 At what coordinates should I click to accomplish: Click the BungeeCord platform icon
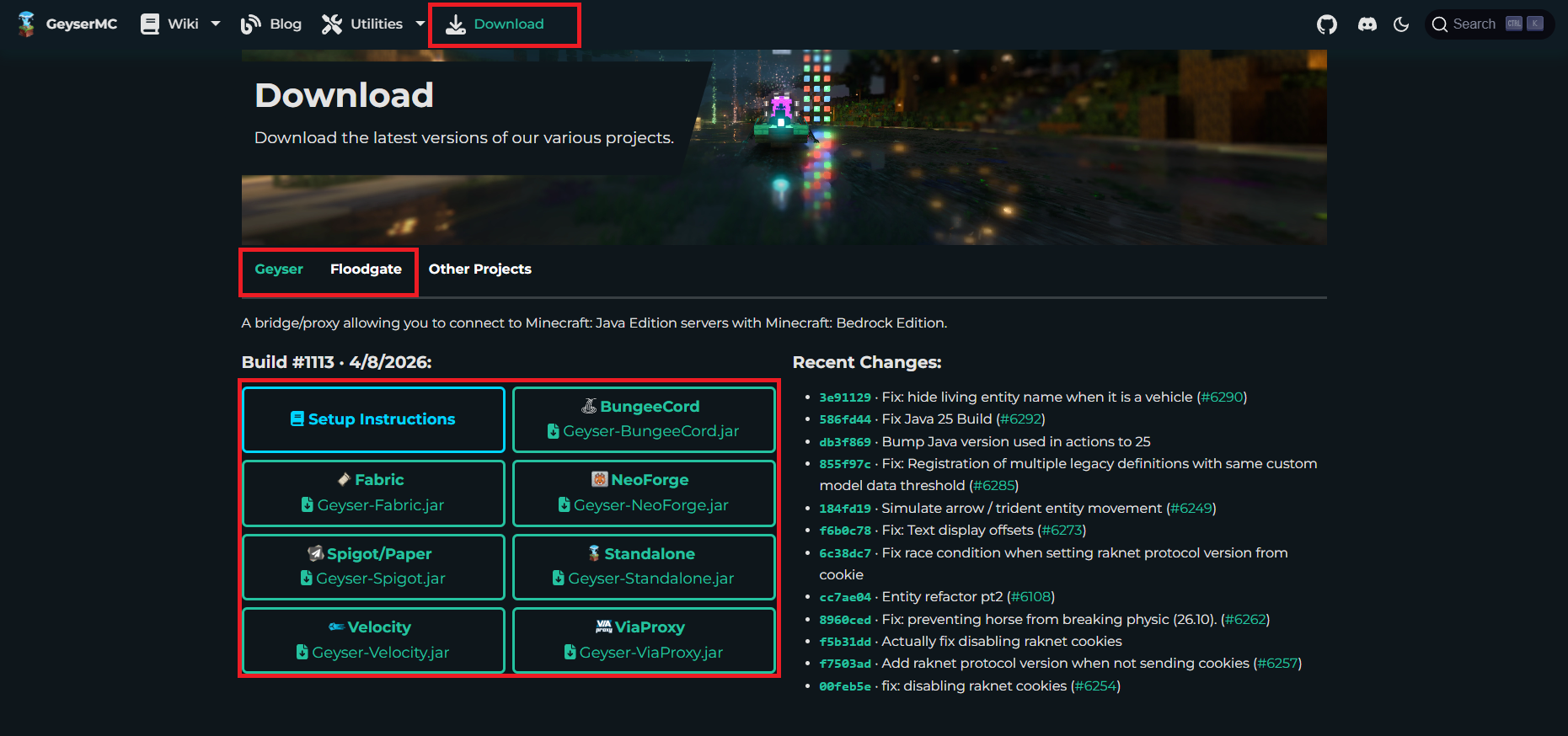pyautogui.click(x=590, y=406)
